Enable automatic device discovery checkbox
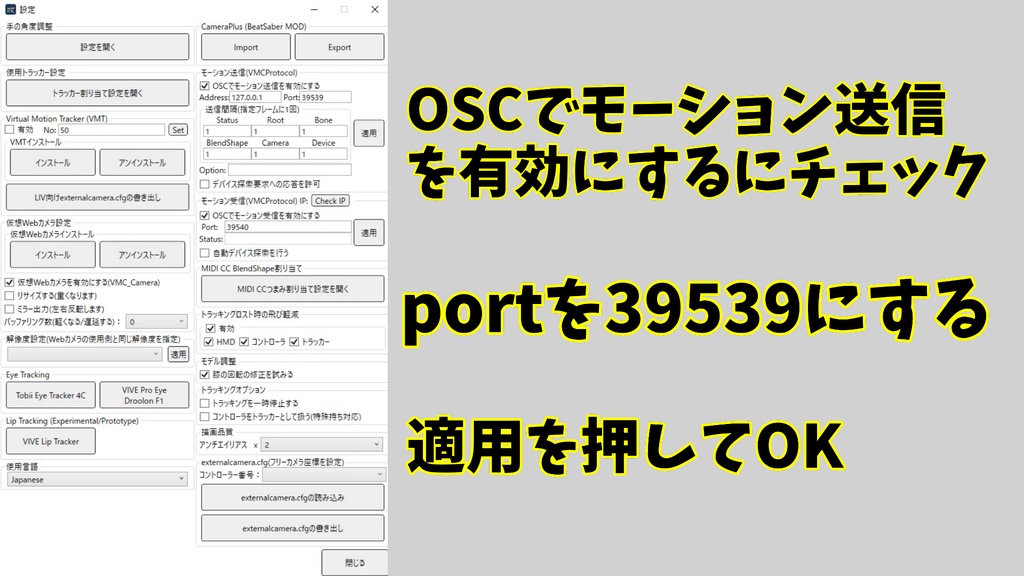 [x=205, y=253]
